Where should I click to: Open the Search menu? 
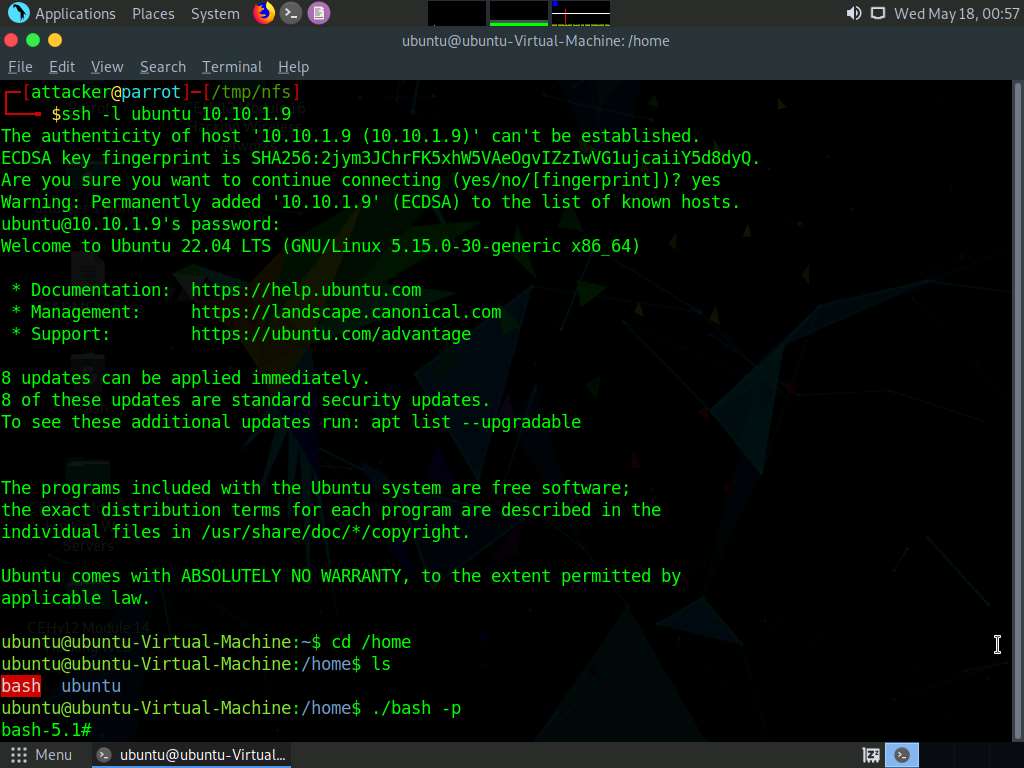click(x=163, y=67)
